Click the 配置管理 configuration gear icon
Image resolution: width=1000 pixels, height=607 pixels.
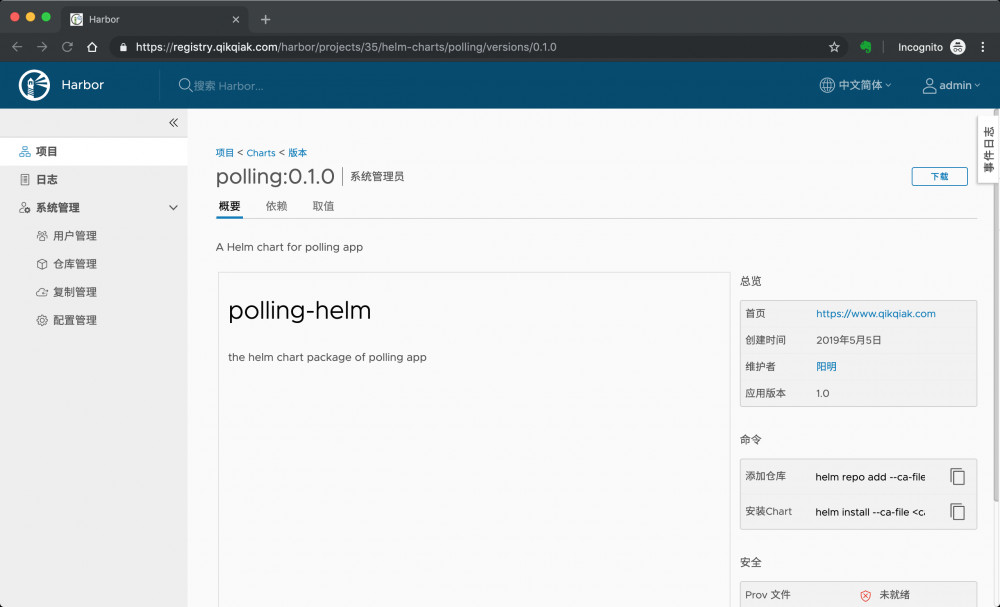coord(40,320)
